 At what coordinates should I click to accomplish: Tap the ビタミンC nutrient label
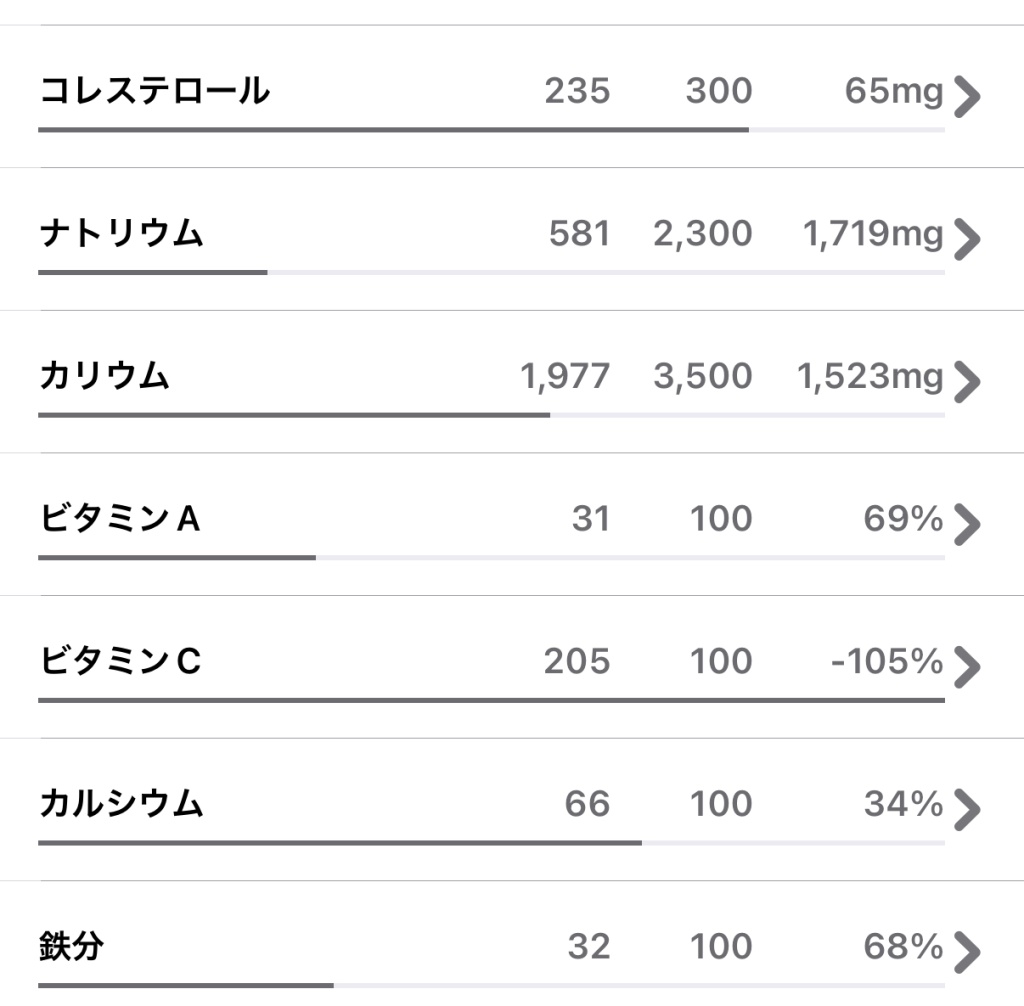120,661
